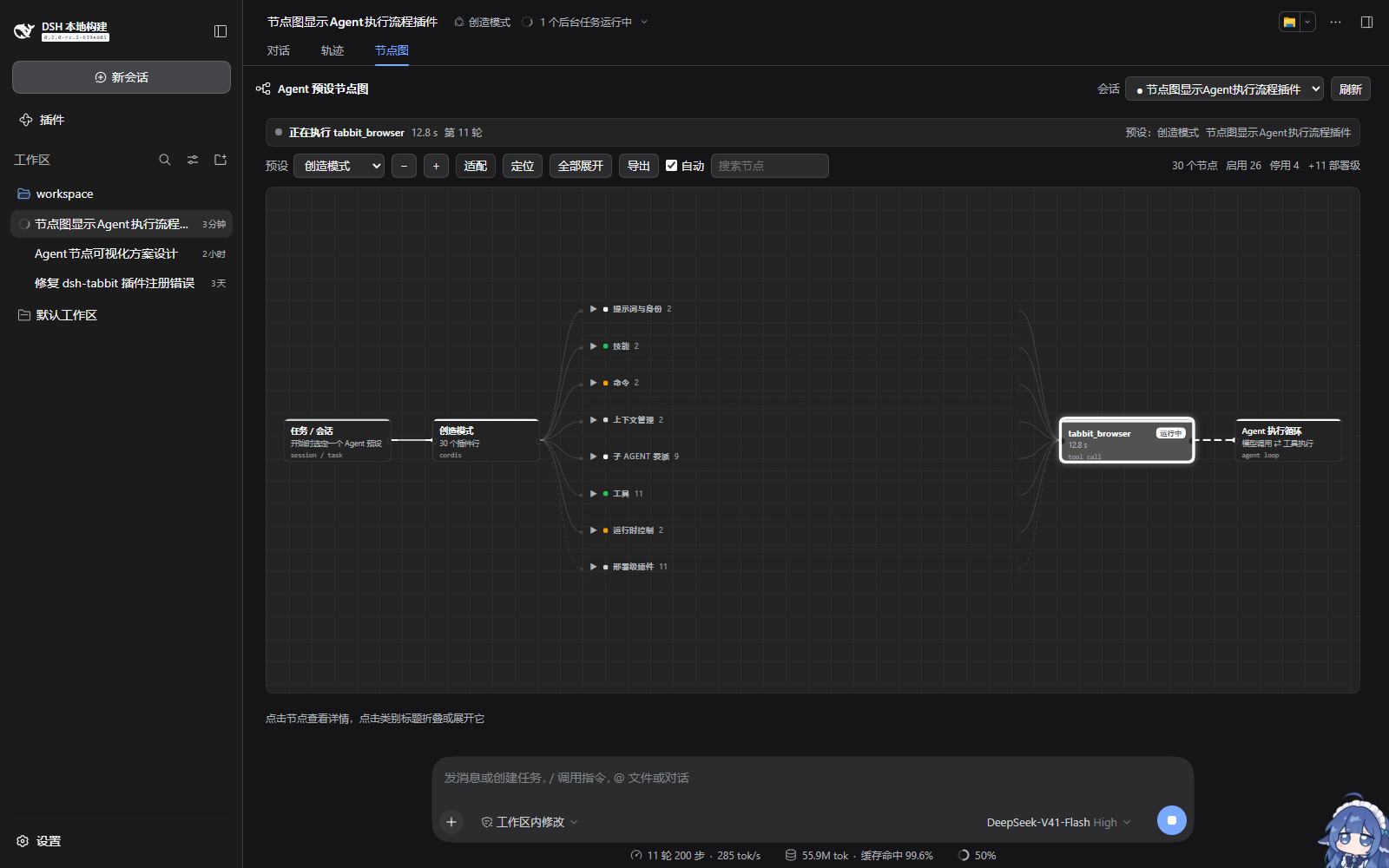Viewport: 1389px width, 868px height.
Task: Click the 导出 export button
Action: click(x=639, y=166)
